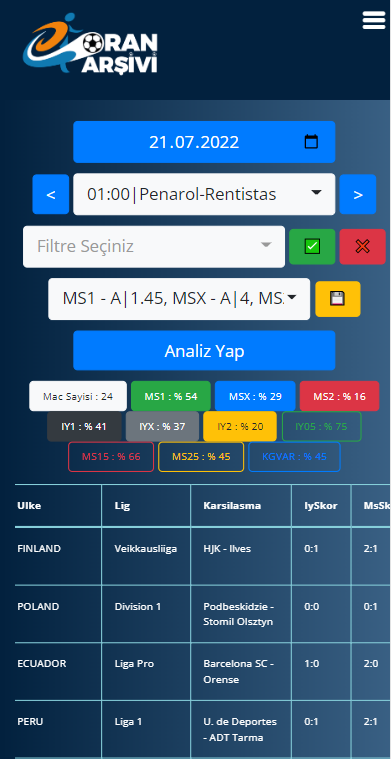The image size is (391, 759).
Task: Expand the Filtre Seçiniz dropdown
Action: [x=154, y=246]
